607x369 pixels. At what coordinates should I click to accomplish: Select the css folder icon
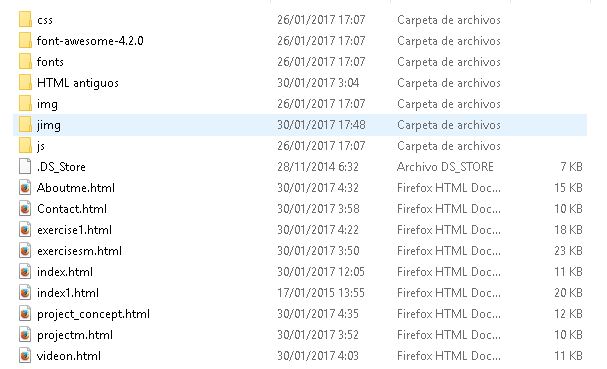pyautogui.click(x=25, y=19)
